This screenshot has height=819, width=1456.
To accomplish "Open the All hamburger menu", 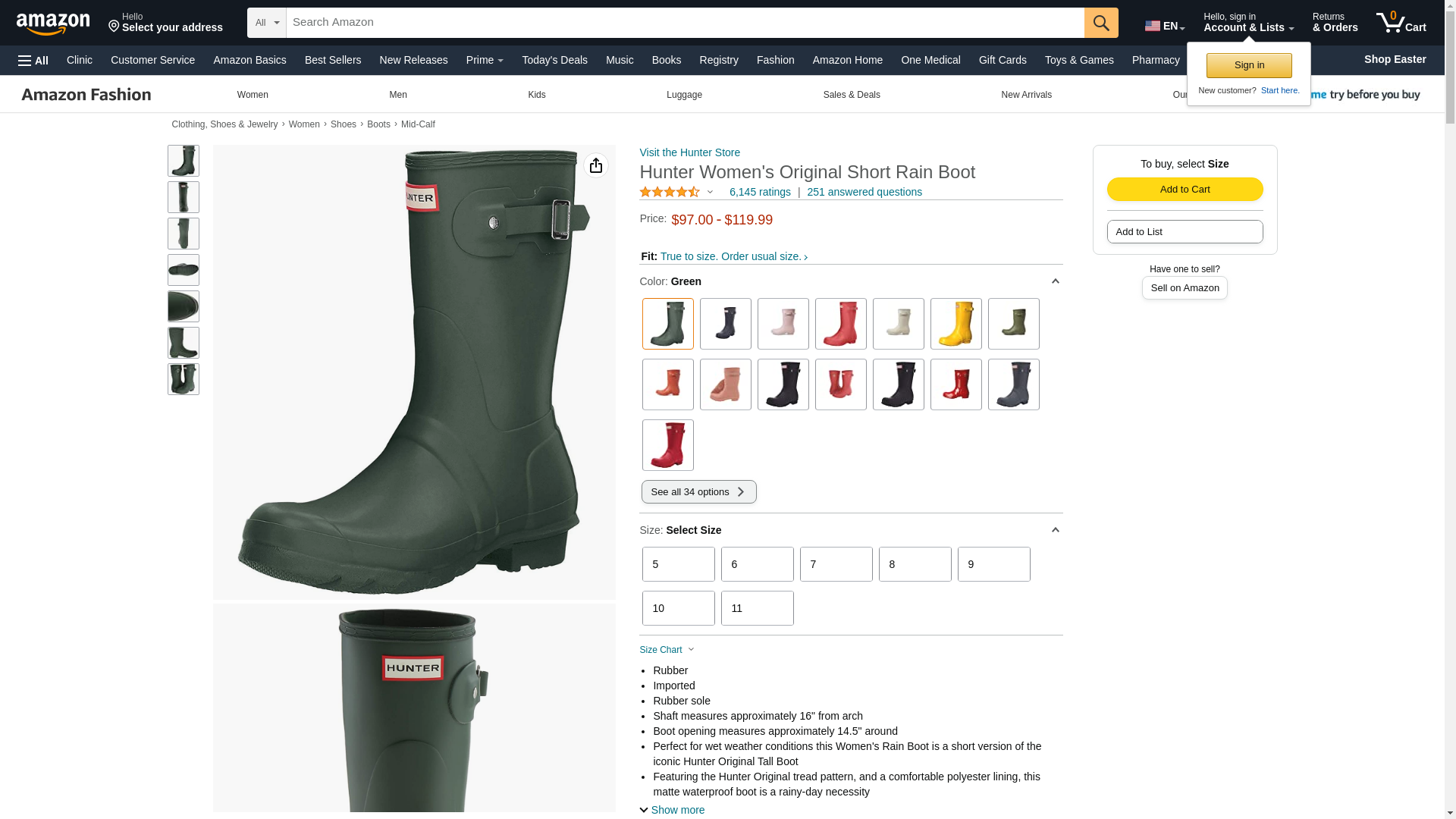I will 33,61.
